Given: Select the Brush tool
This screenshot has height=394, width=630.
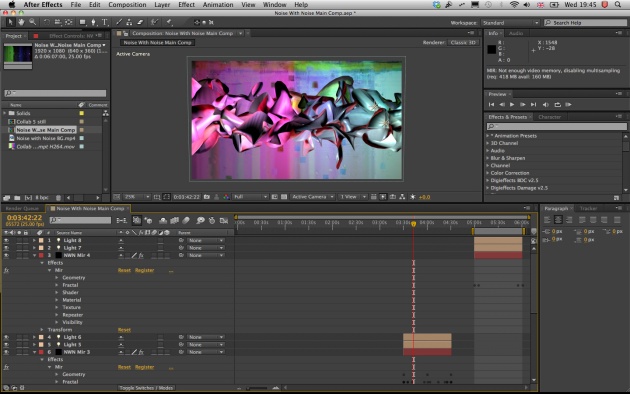Looking at the screenshot, I should [x=119, y=22].
